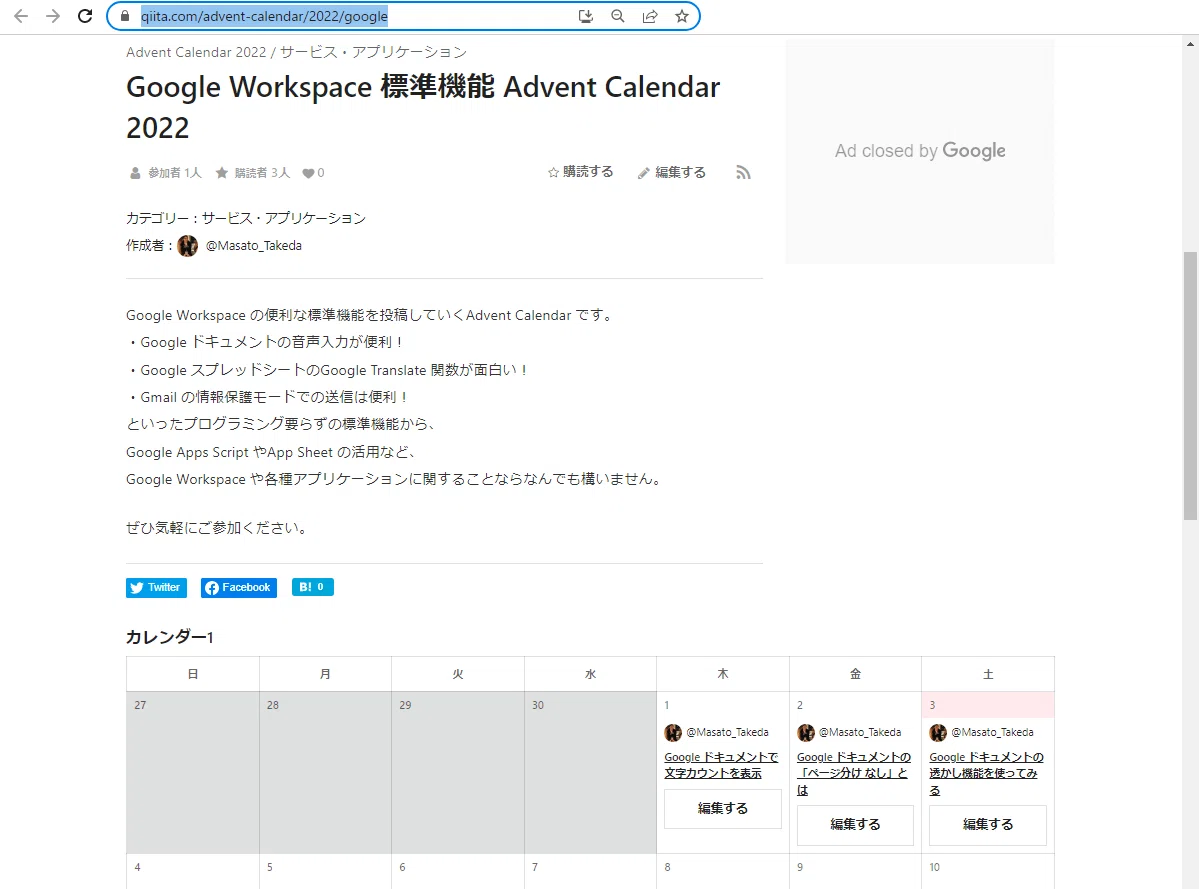Click the browser back arrow

(21, 16)
